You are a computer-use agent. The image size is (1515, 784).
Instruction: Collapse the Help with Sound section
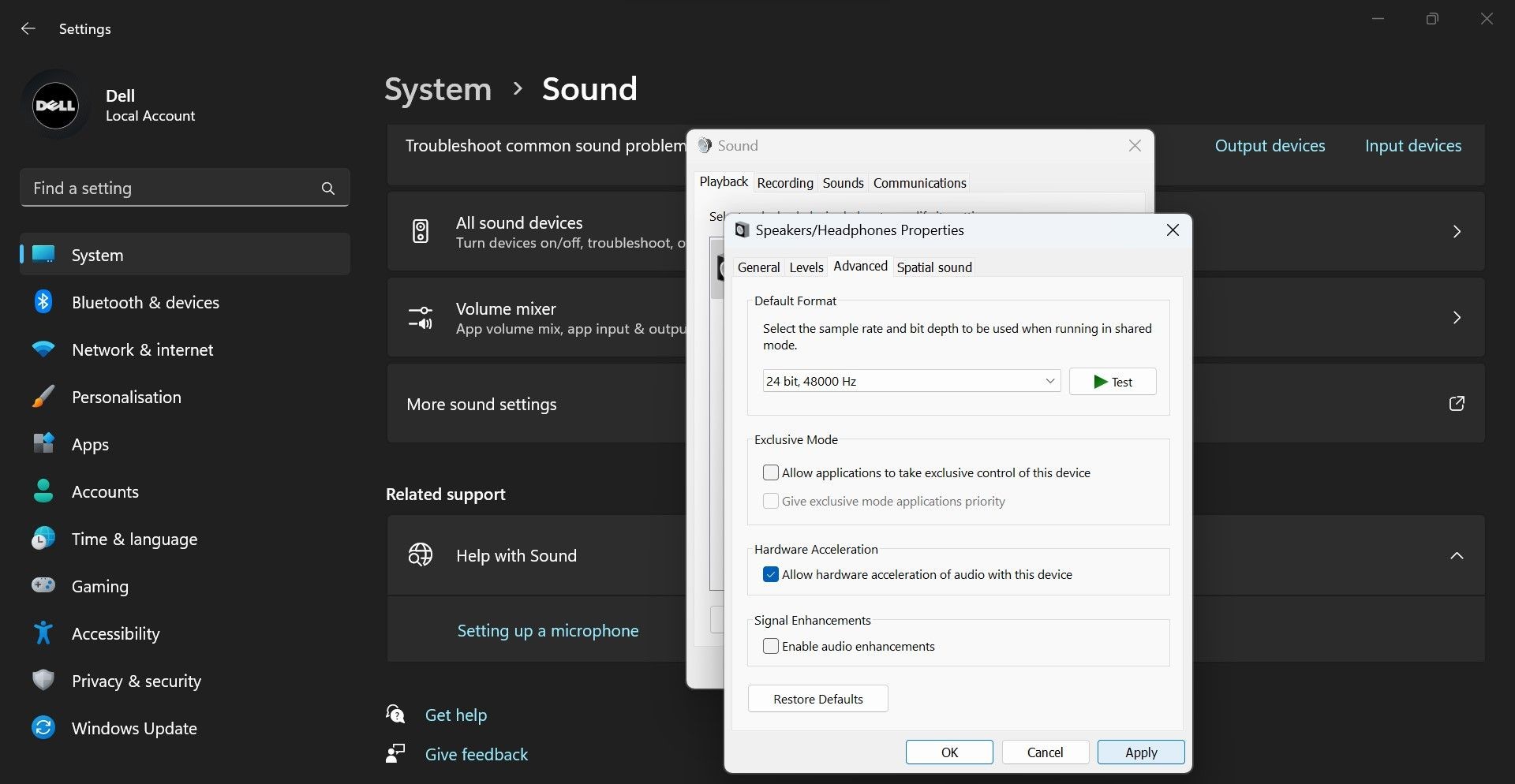point(1457,555)
